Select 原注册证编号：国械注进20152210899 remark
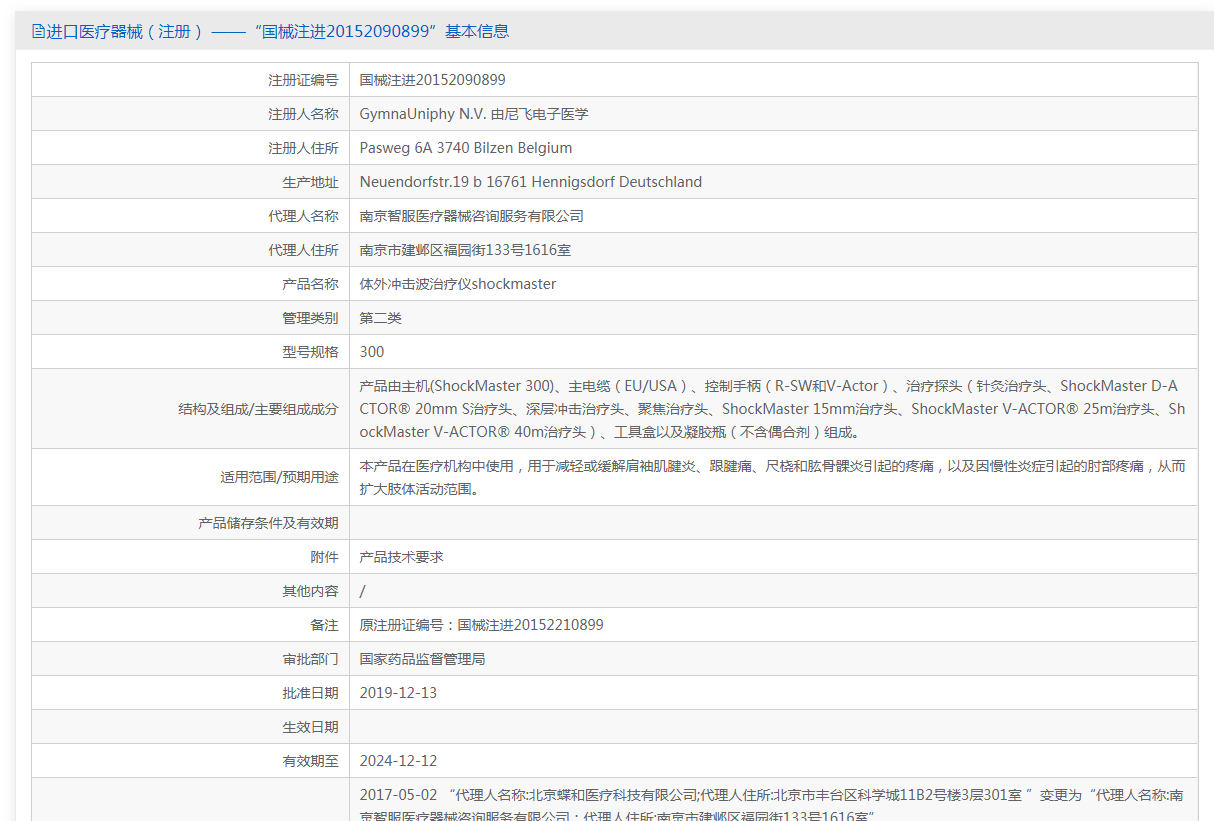 coord(482,625)
